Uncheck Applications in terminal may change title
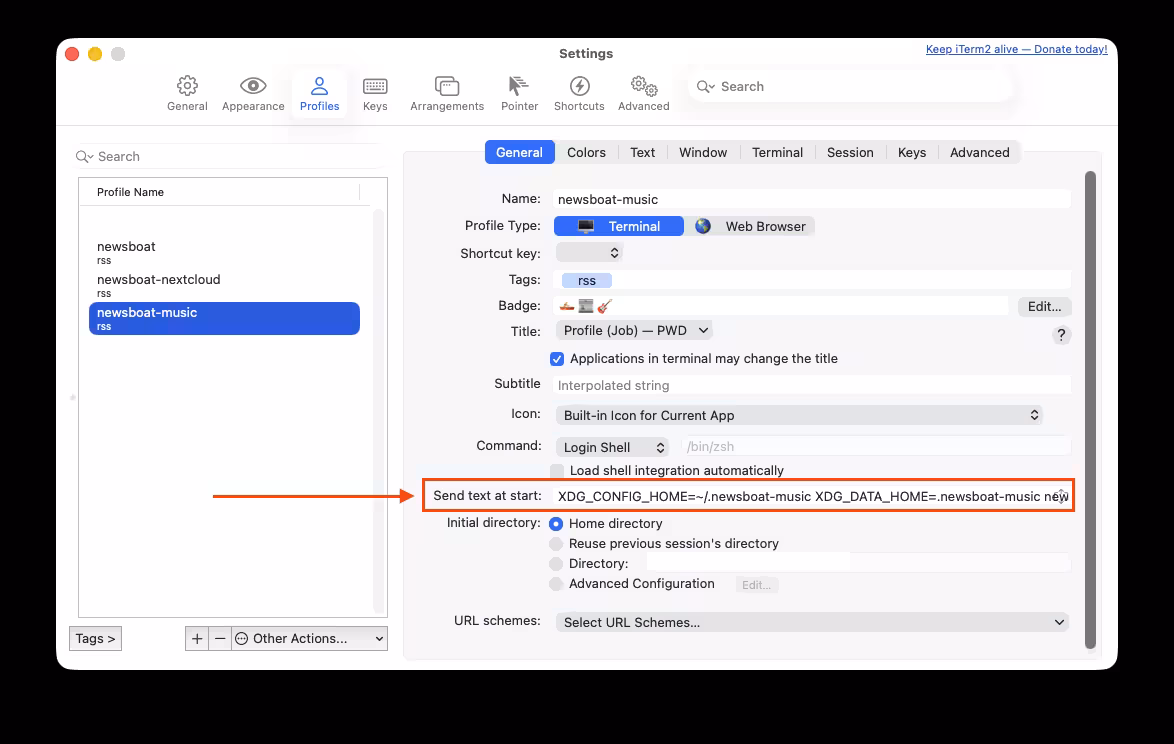 [x=557, y=359]
